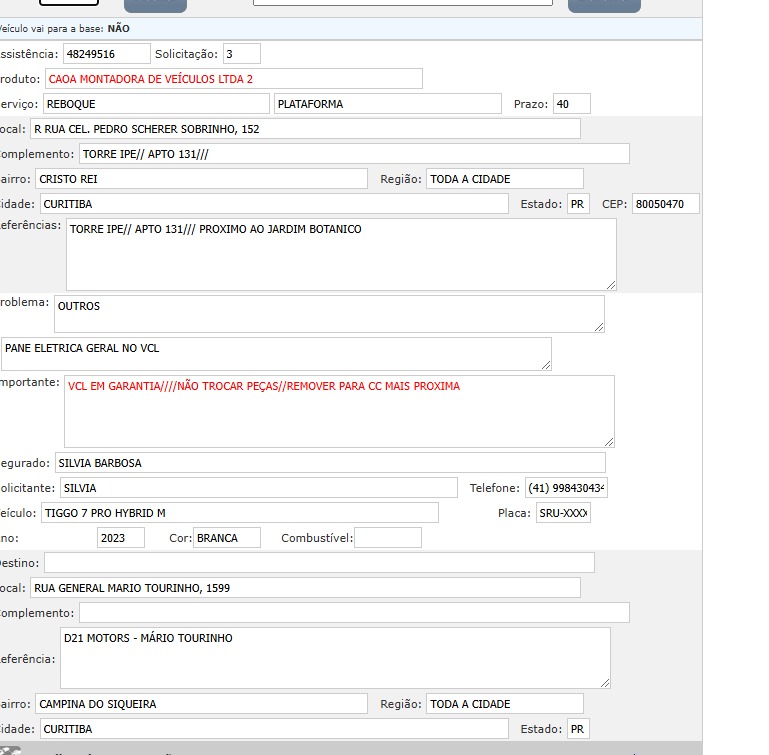
Task: Click the Bairro field CAMPINA DO SIQUEIRA
Action: pos(201,704)
